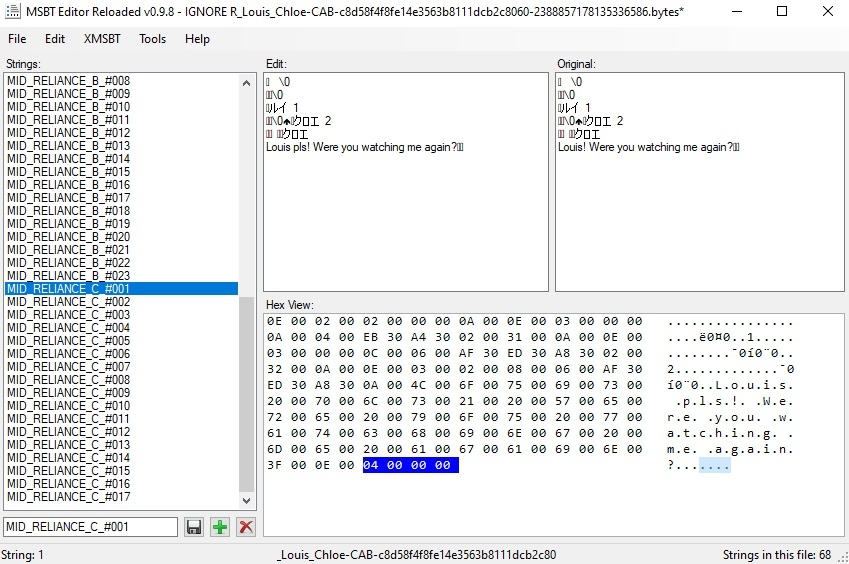Open the Tools menu
This screenshot has width=849, height=564.
[x=153, y=39]
